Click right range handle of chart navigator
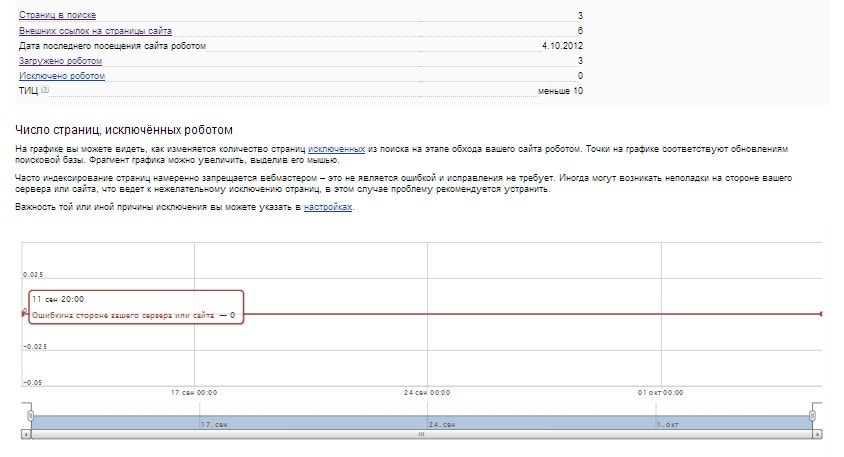844x457 pixels. click(813, 415)
